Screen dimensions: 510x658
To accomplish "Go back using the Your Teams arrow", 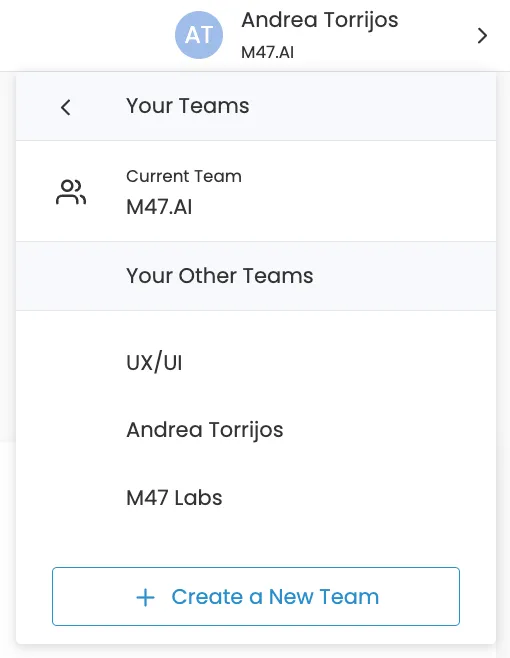I will [65, 107].
